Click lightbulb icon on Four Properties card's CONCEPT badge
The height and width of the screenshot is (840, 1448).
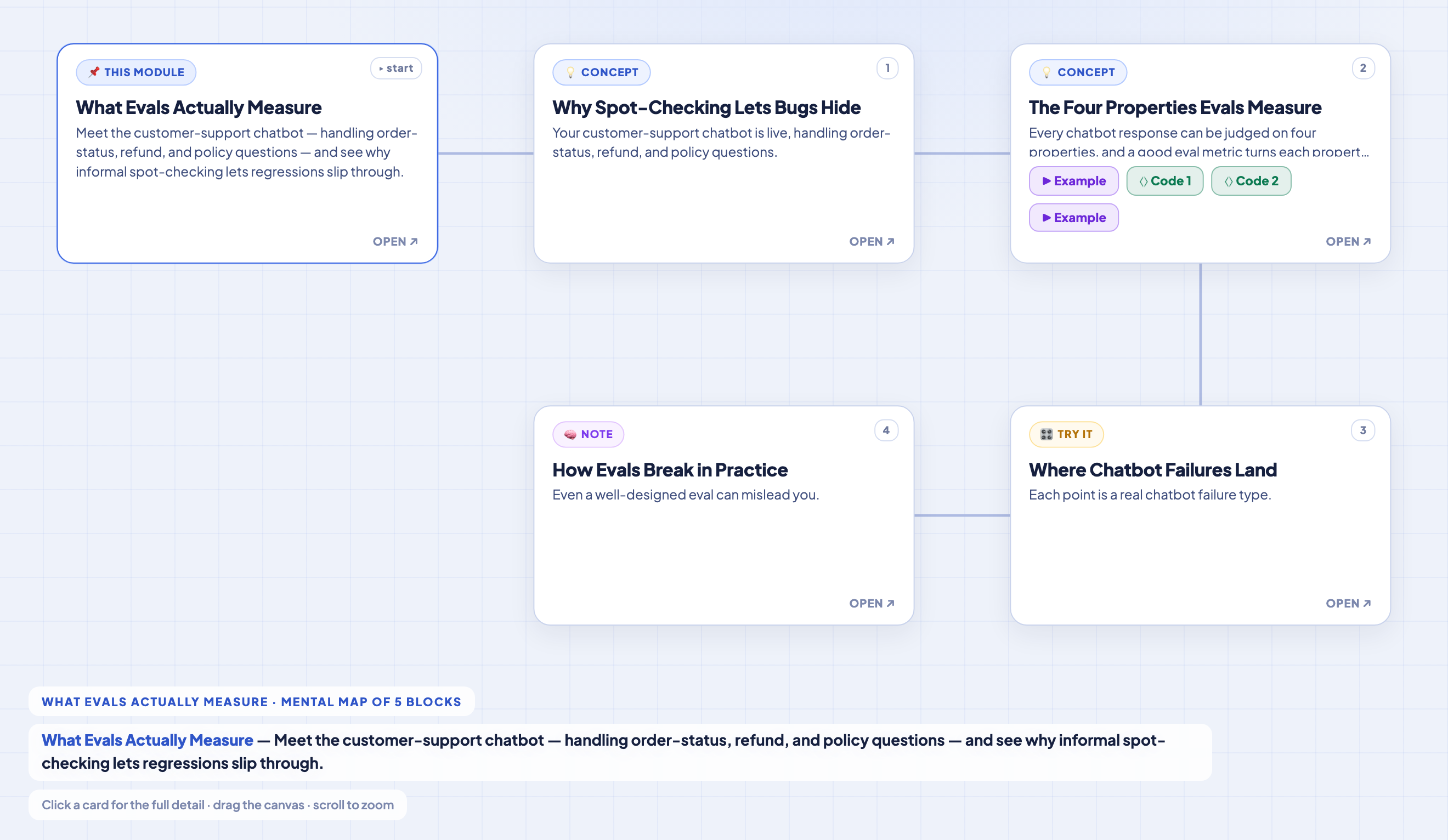click(1047, 72)
